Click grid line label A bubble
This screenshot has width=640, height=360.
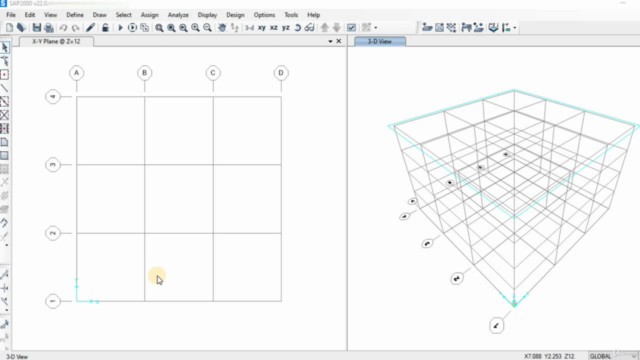tap(76, 73)
